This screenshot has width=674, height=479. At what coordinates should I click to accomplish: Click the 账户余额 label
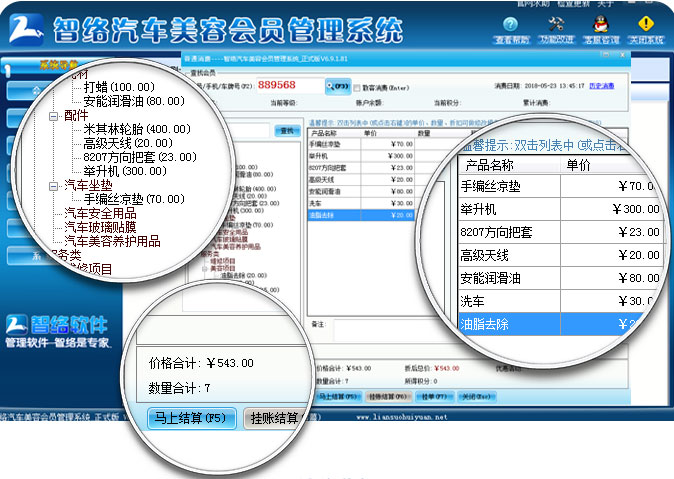point(369,103)
